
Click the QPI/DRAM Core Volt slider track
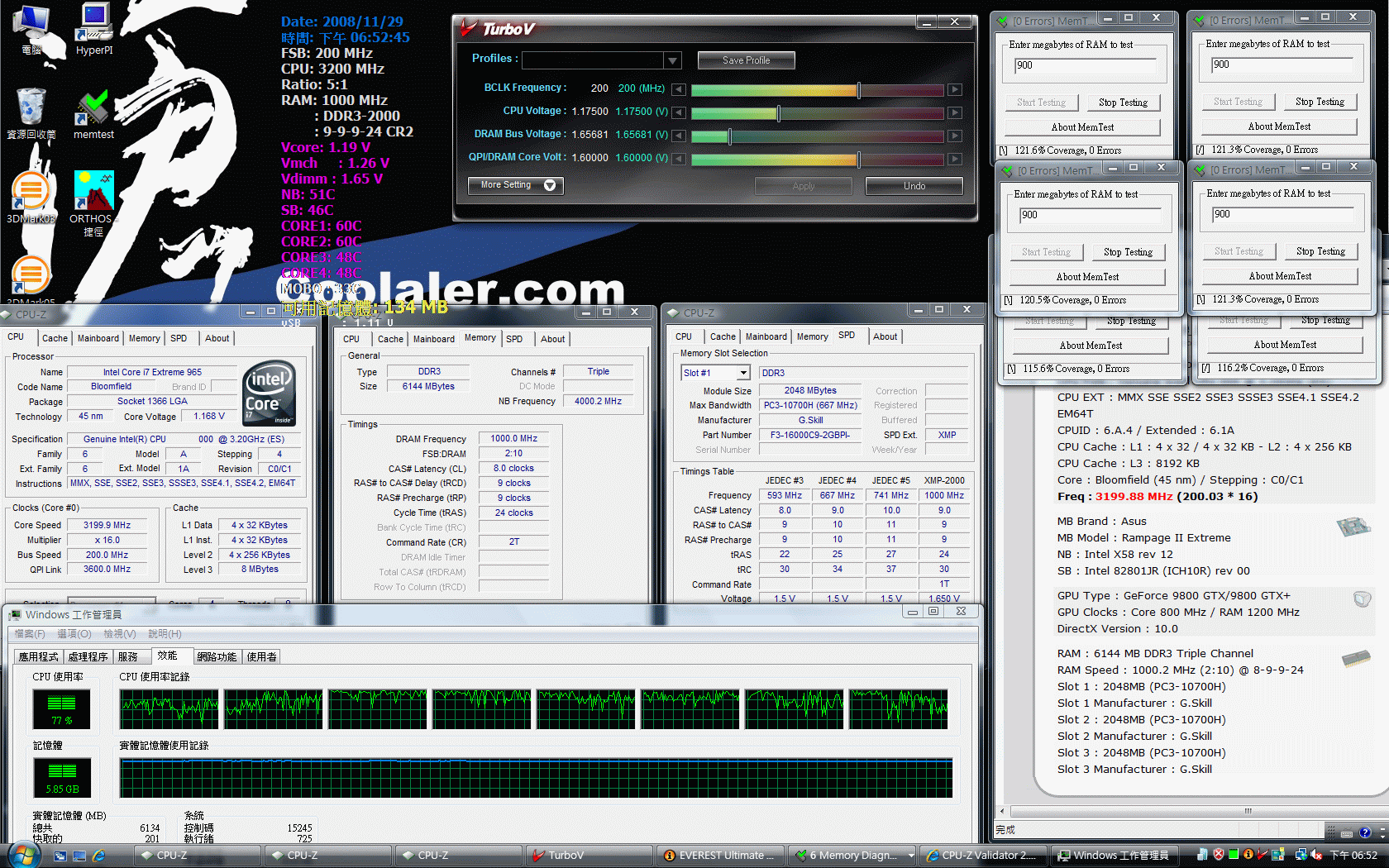pos(817,159)
